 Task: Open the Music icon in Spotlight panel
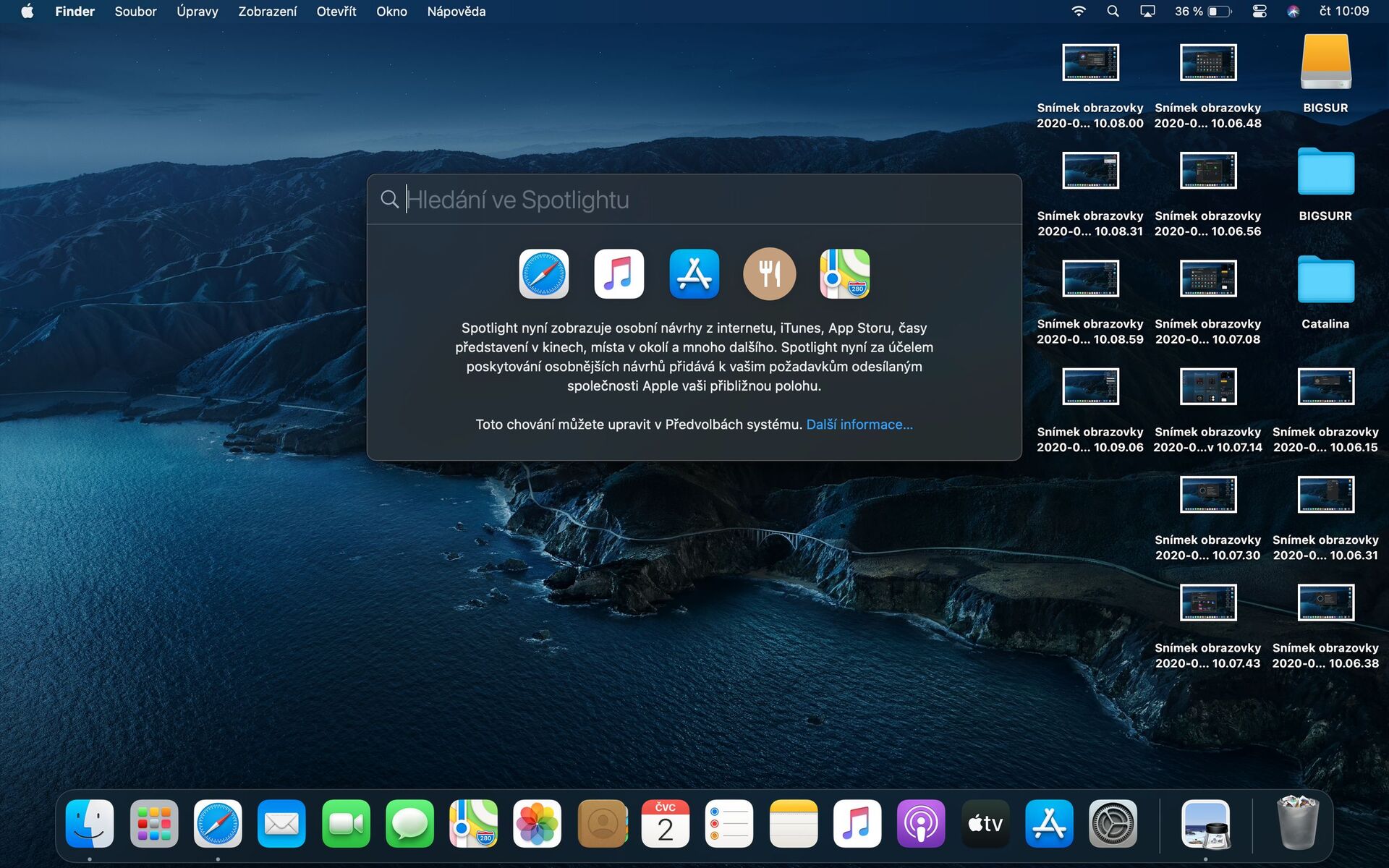[x=619, y=273]
